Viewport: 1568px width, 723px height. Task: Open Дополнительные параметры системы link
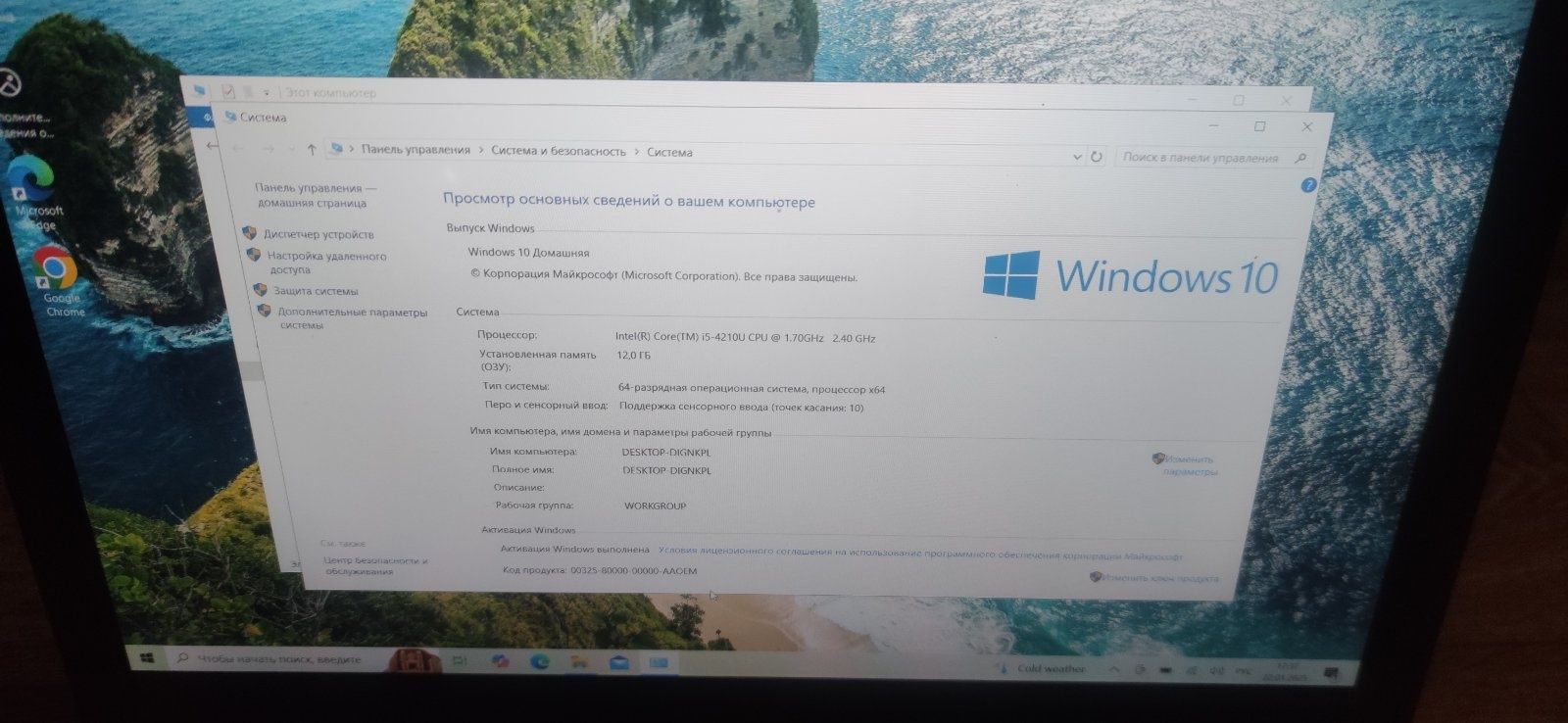(x=351, y=318)
